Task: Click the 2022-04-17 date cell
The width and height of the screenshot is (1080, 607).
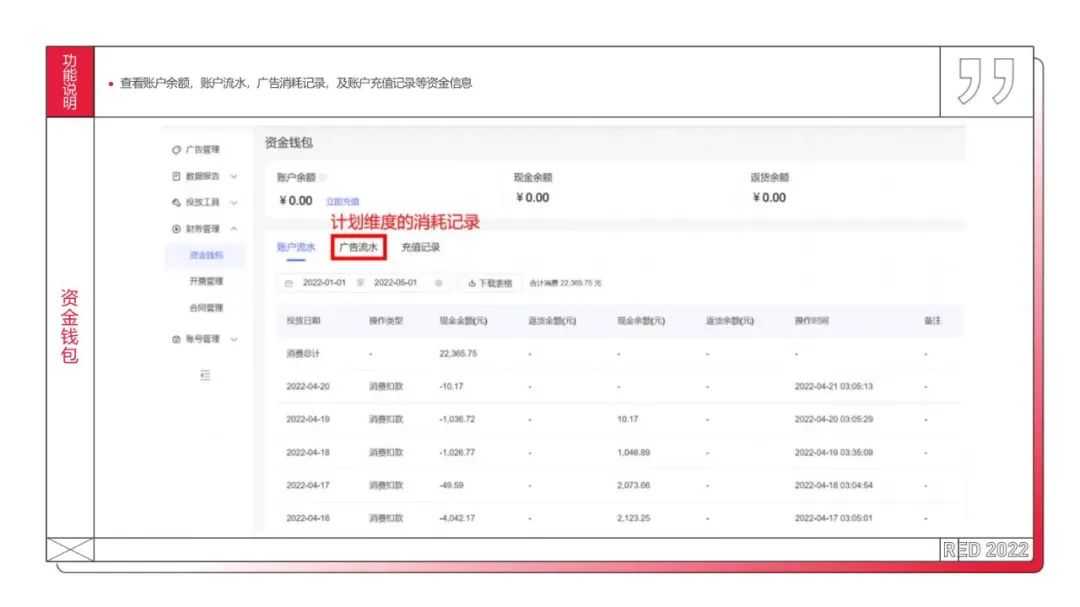Action: pos(308,485)
